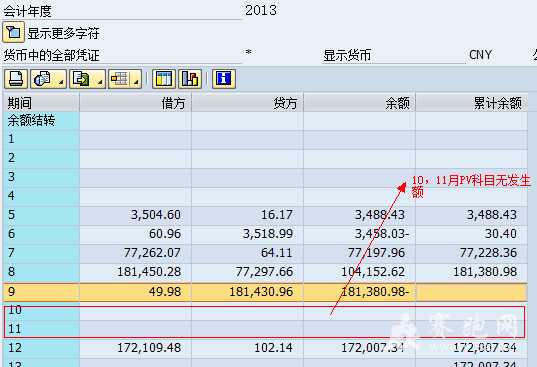Select period 10 row label

click(x=41, y=310)
